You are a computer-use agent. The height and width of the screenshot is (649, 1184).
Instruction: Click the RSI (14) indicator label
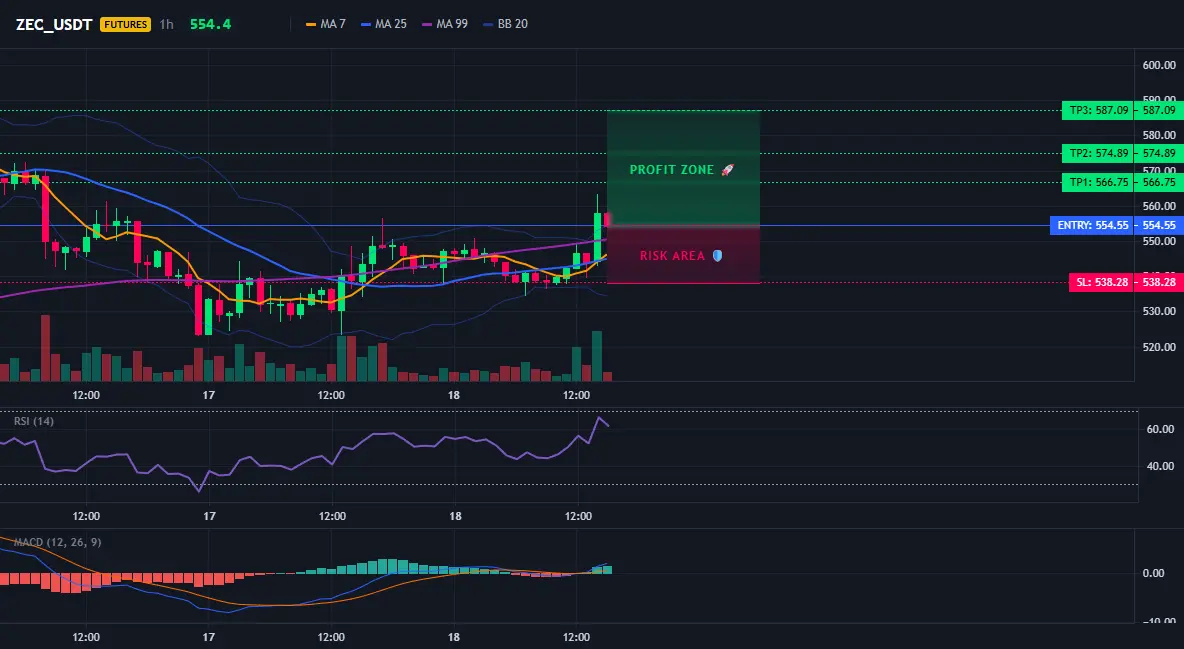pyautogui.click(x=34, y=421)
